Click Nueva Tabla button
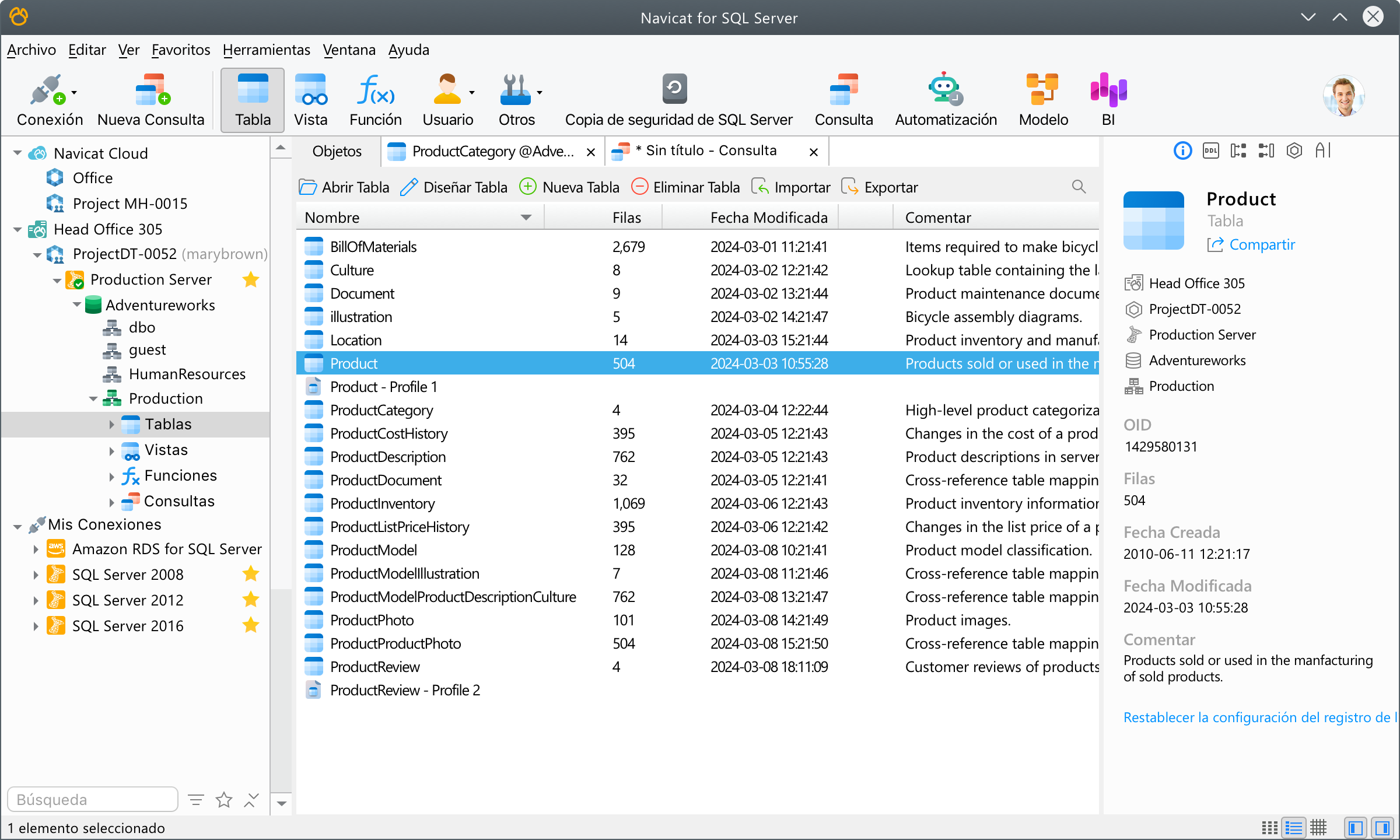Viewport: 1400px width, 840px height. pos(569,187)
